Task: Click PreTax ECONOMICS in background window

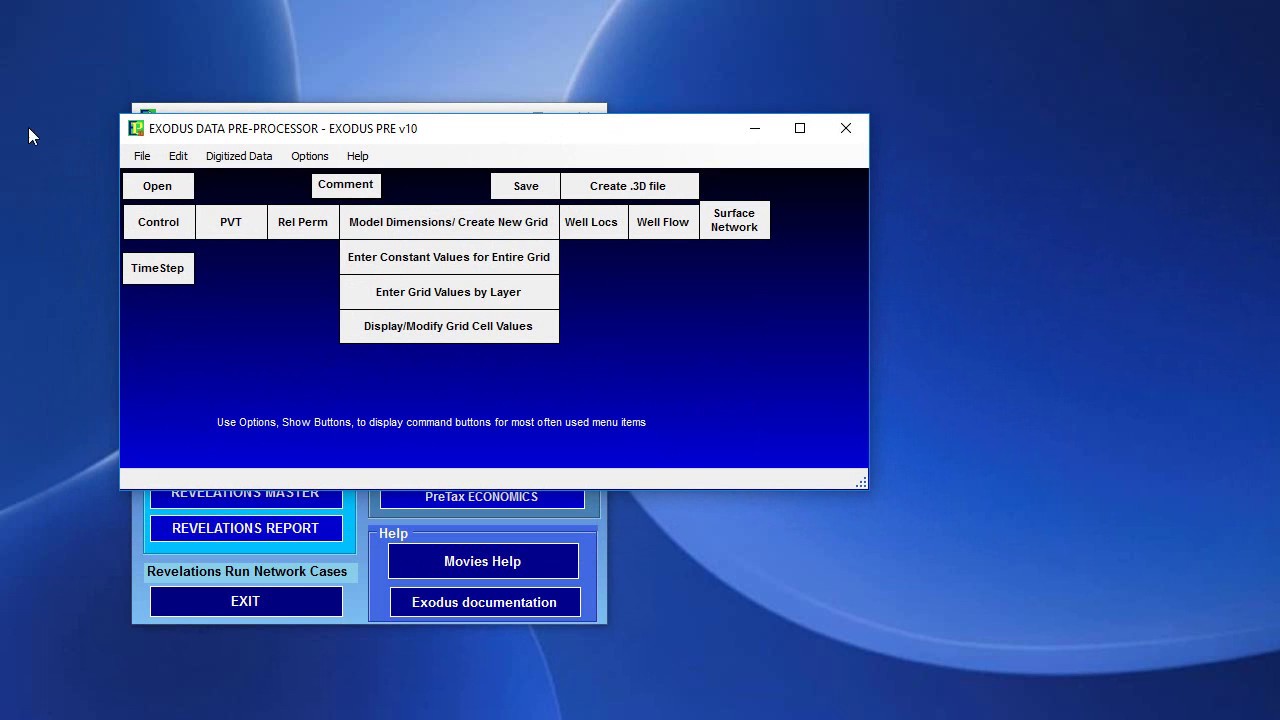Action: [482, 498]
